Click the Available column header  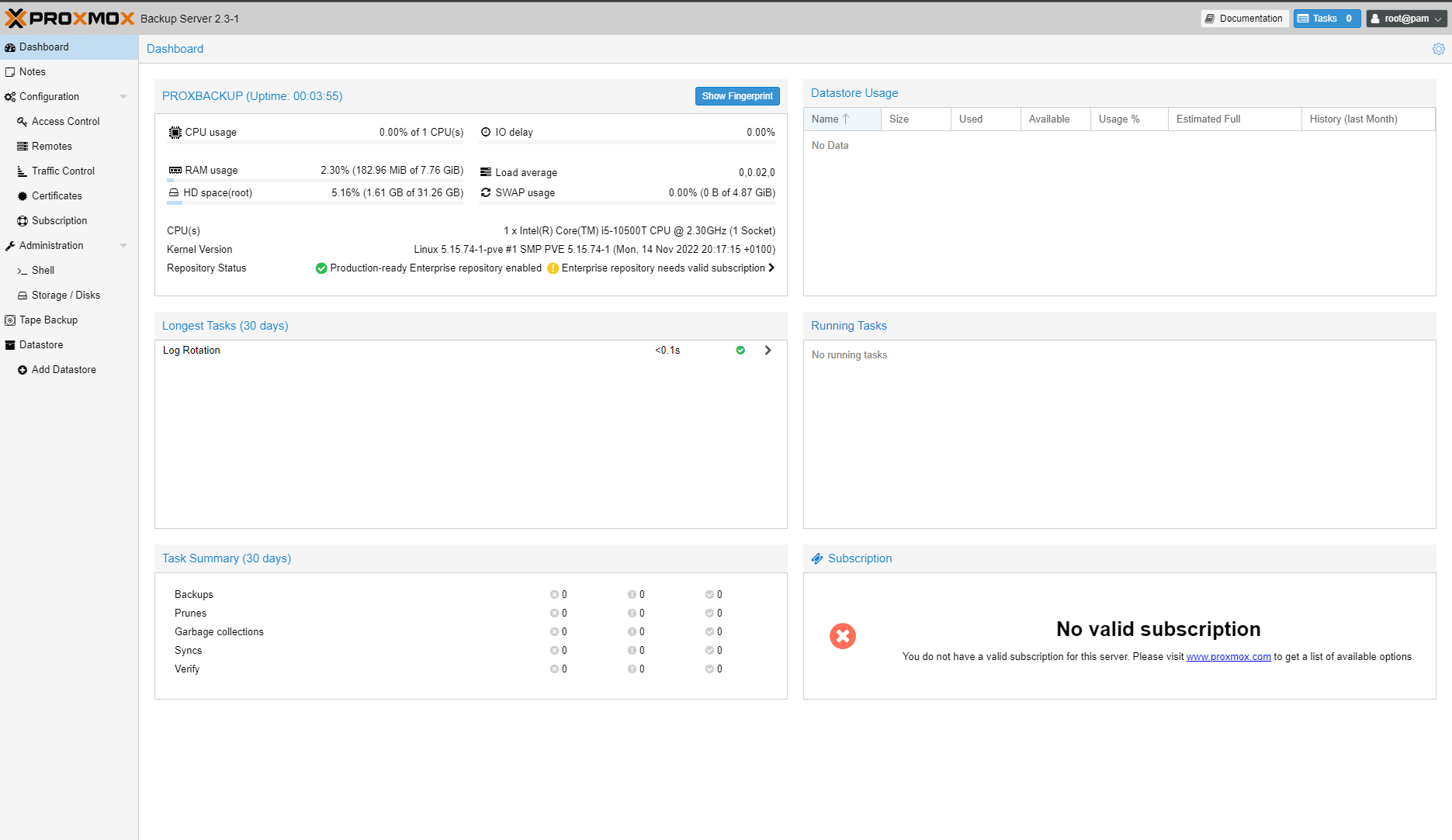(1056, 119)
